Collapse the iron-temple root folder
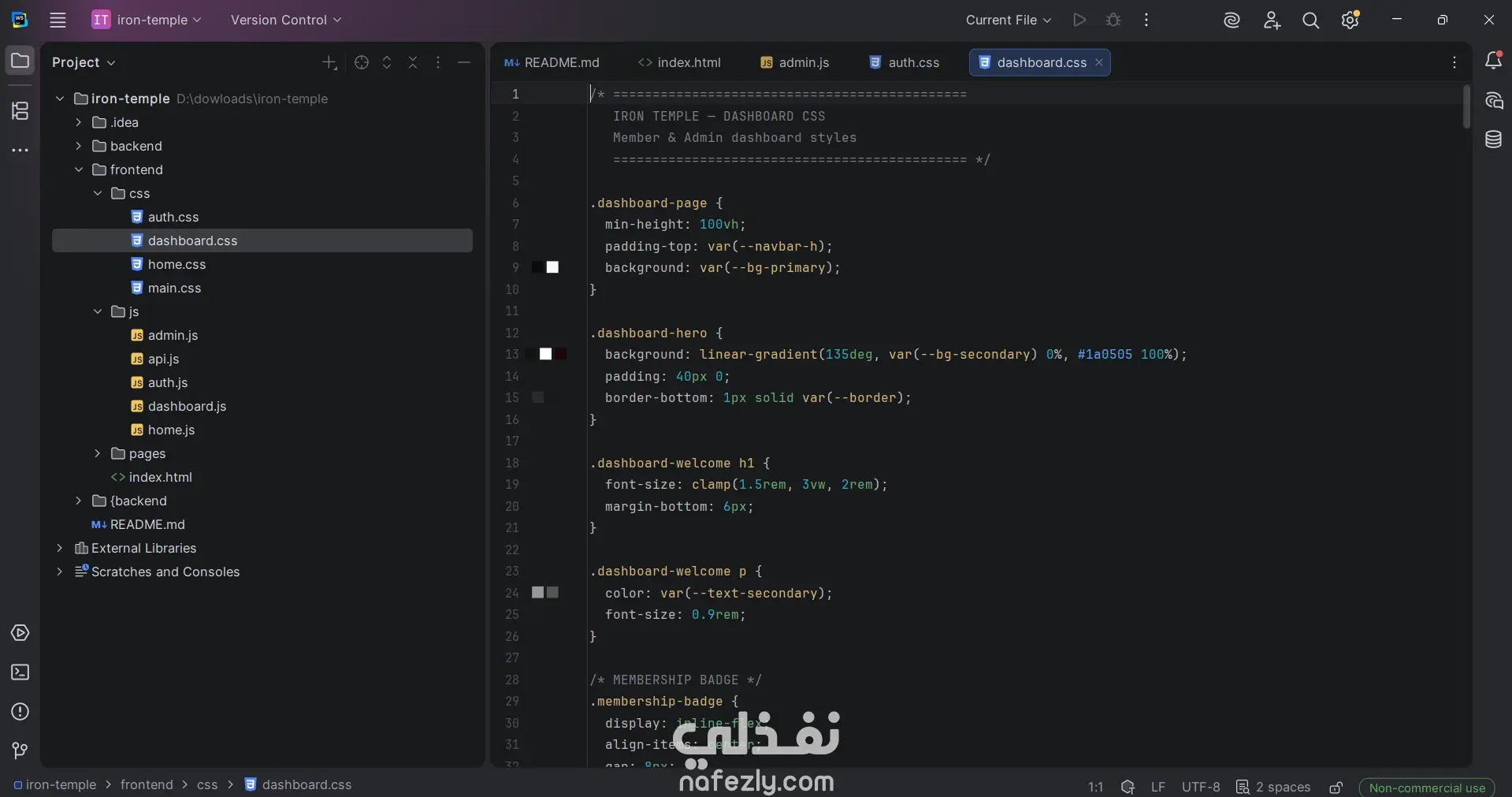This screenshot has height=797, width=1512. [60, 99]
